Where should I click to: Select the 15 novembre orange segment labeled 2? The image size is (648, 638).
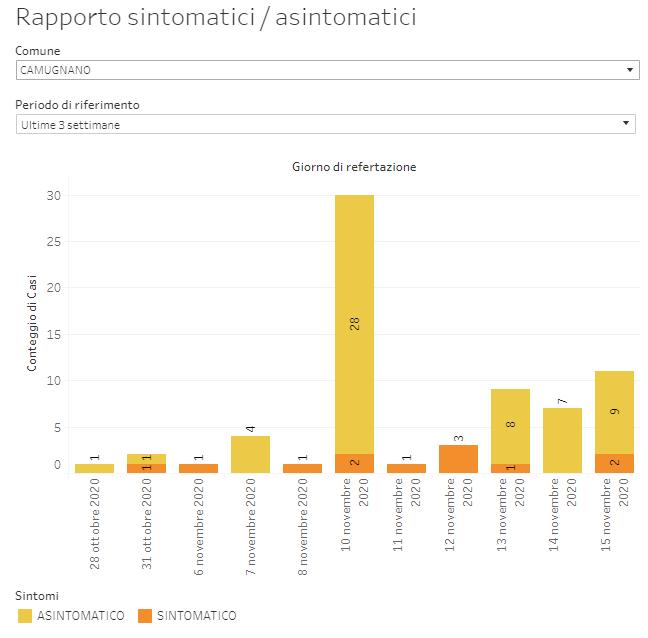click(x=614, y=463)
